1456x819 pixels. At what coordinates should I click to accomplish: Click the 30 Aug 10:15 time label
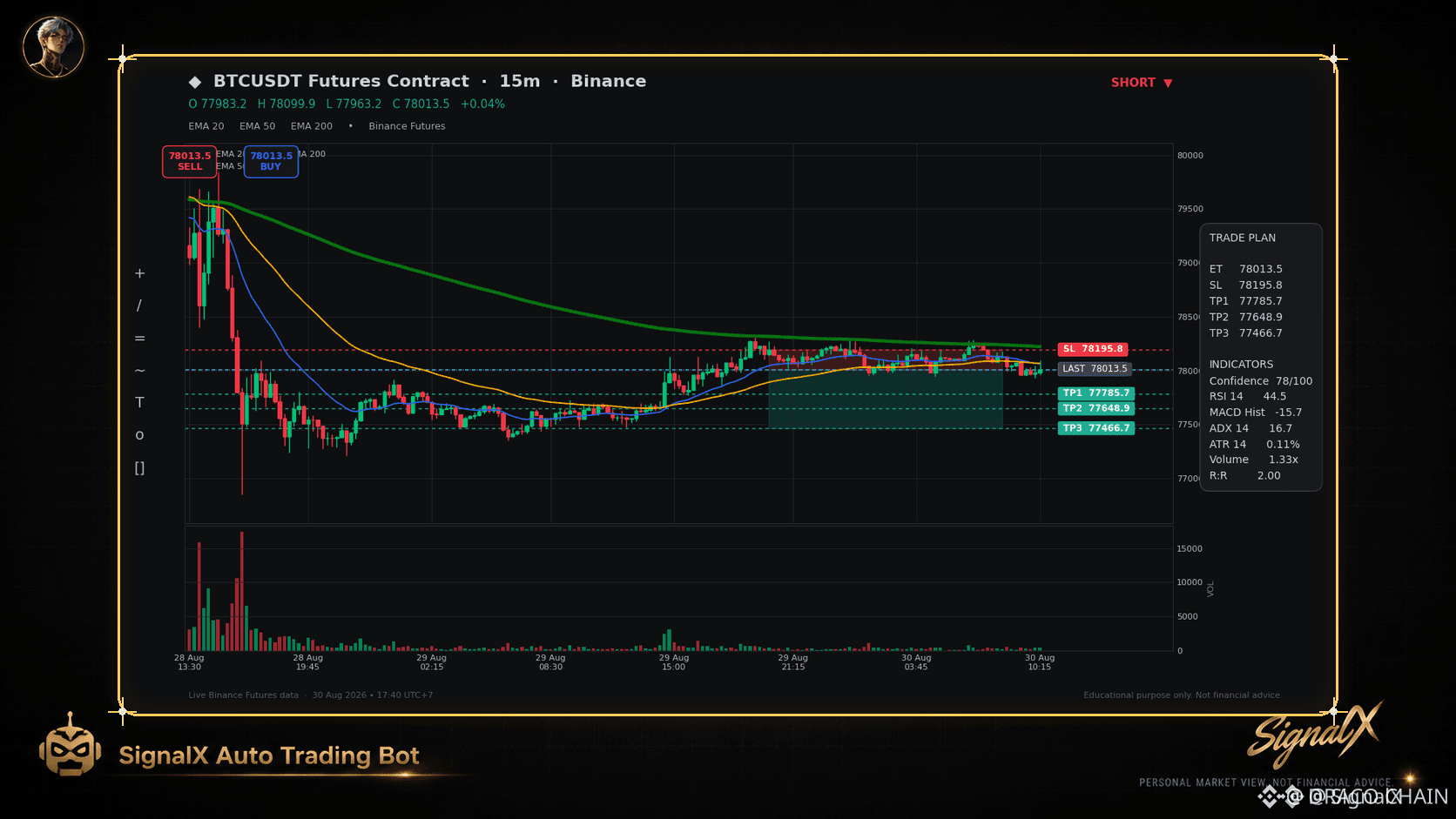(1040, 662)
